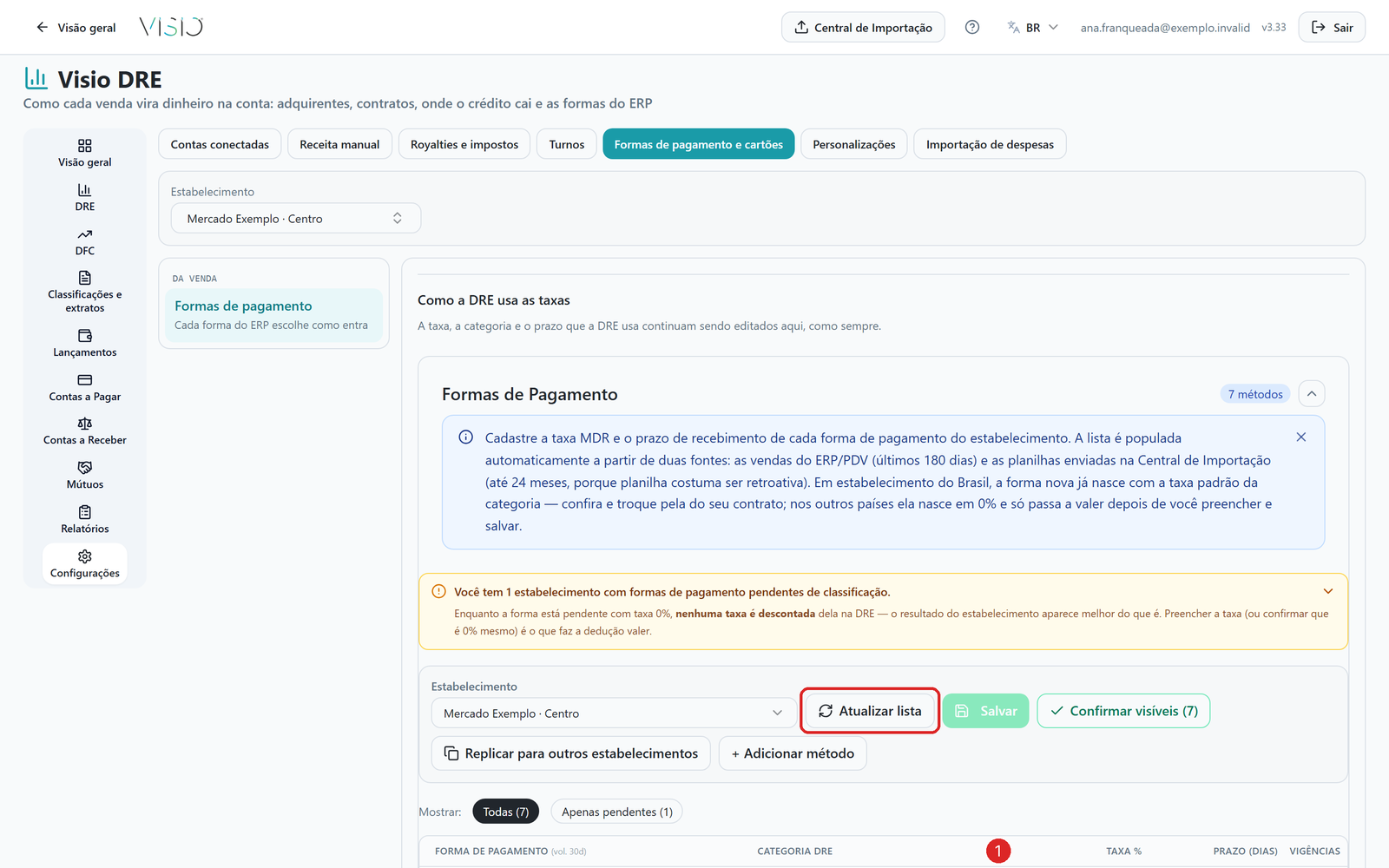The width and height of the screenshot is (1389, 868).
Task: Switch to Personalizações tab
Action: 854,144
